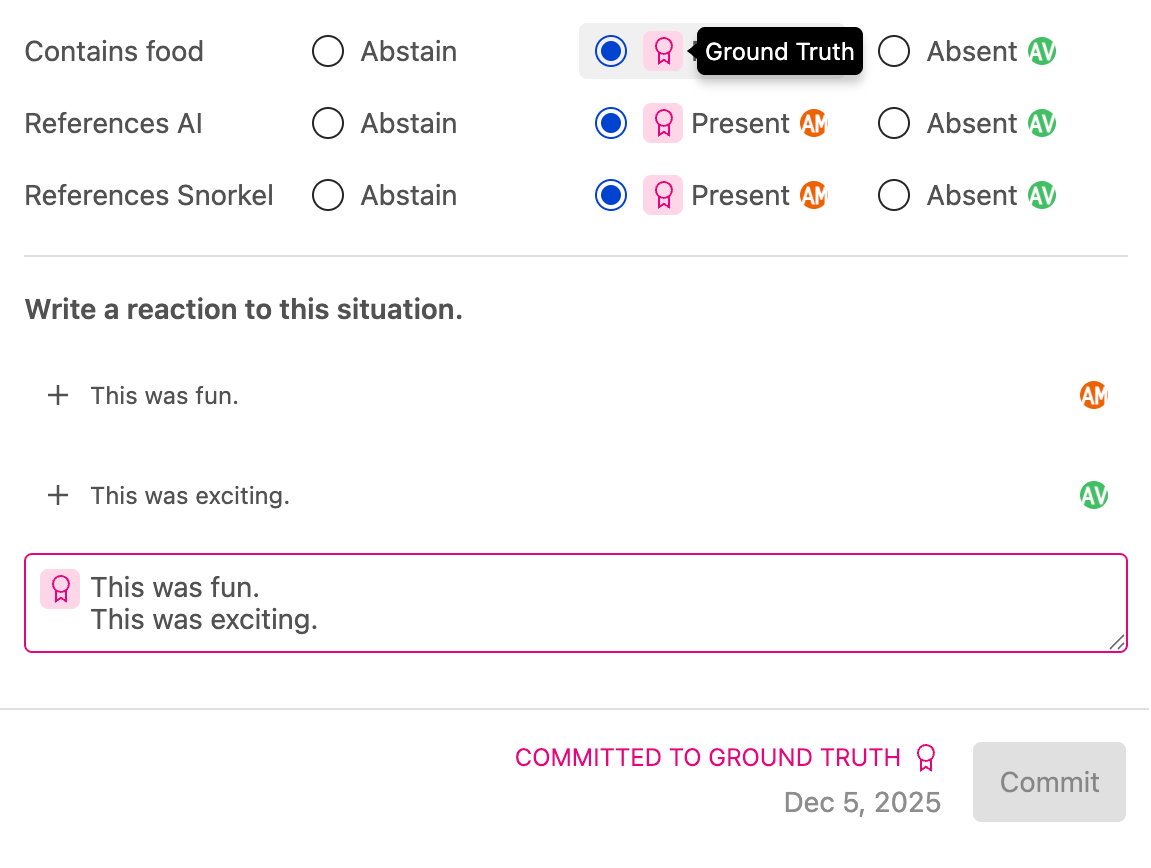Select Absent for References AI
Image resolution: width=1151 pixels, height=868 pixels.
894,123
